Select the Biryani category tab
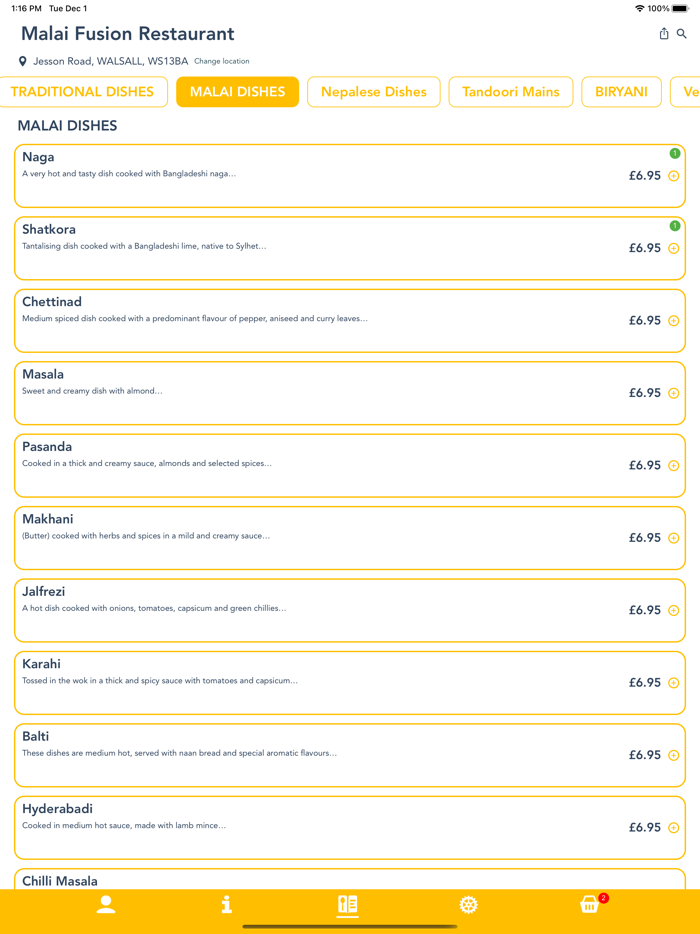Screen dimensions: 700x934 tap(621, 92)
